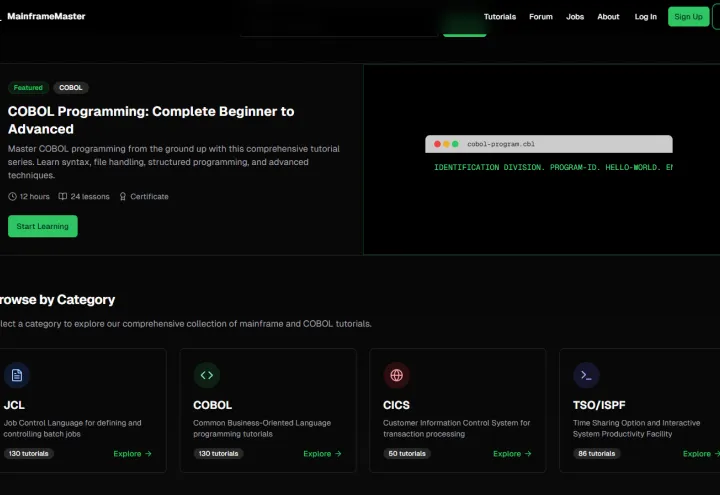The image size is (720, 495).
Task: Open the Tutorials nav item
Action: click(500, 17)
